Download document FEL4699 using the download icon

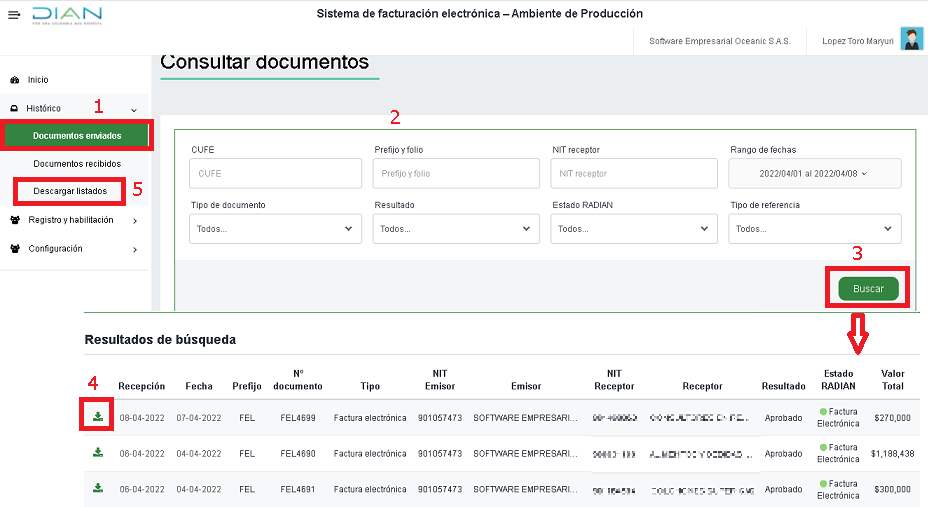click(x=97, y=416)
